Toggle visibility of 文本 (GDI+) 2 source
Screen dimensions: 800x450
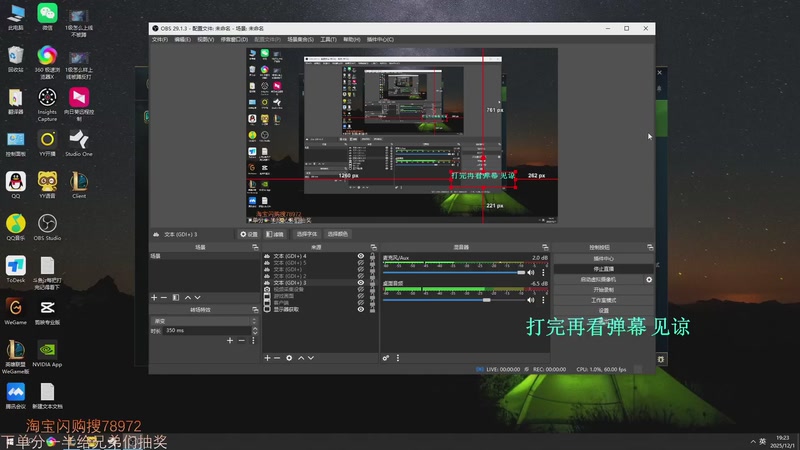click(x=361, y=276)
